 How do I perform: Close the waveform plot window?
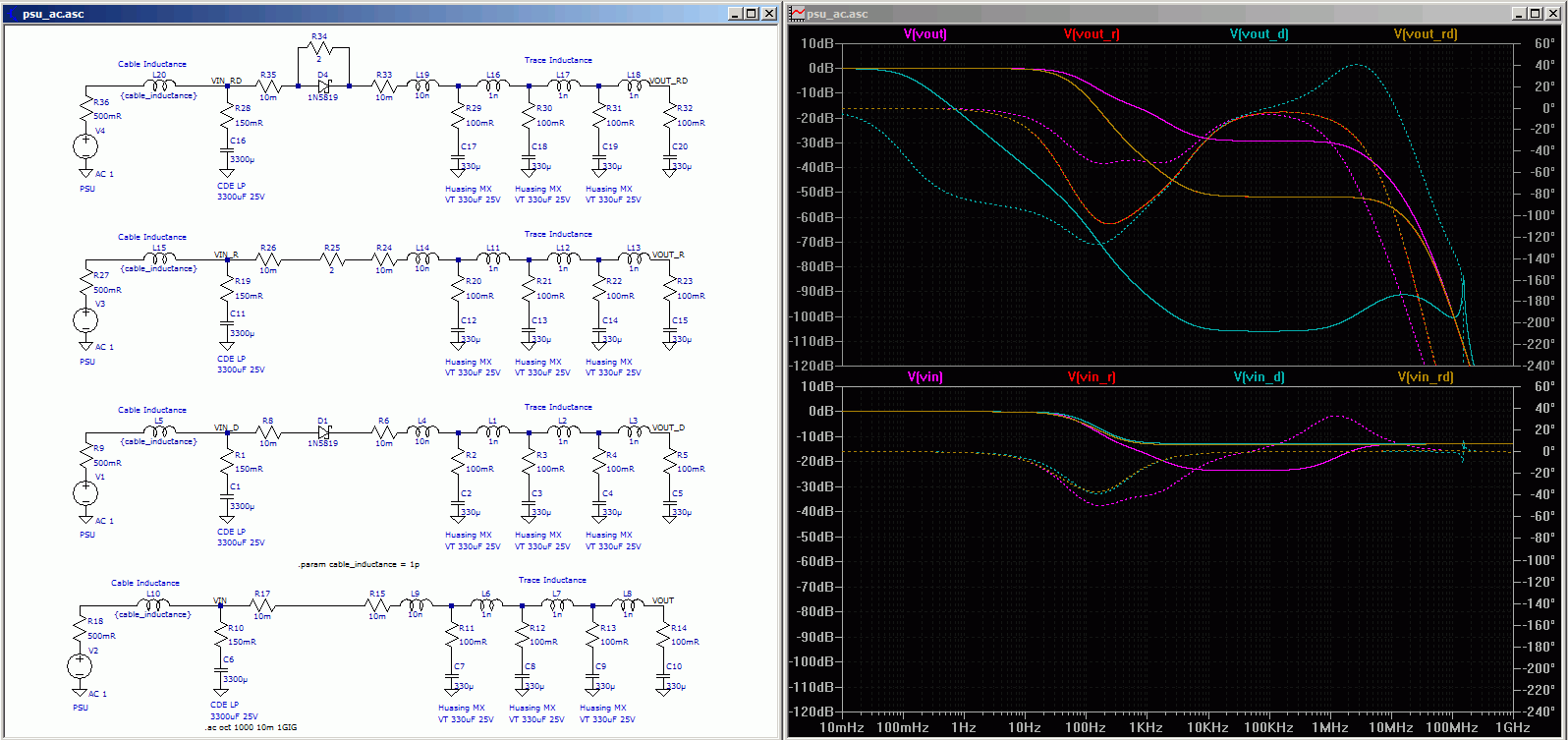coord(1554,14)
